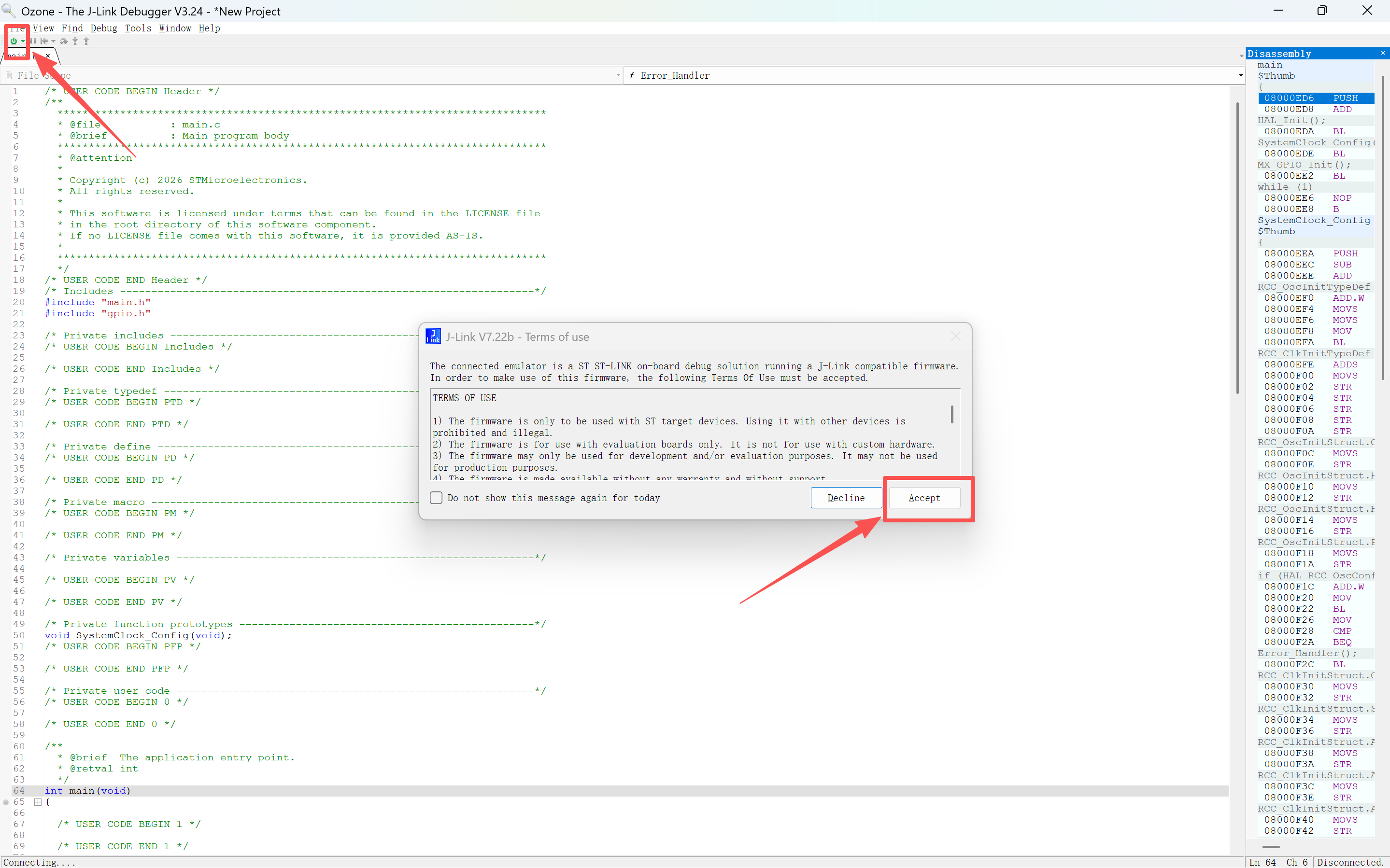The width and height of the screenshot is (1390, 868).
Task: Close the main.c source tab
Action: click(x=48, y=56)
